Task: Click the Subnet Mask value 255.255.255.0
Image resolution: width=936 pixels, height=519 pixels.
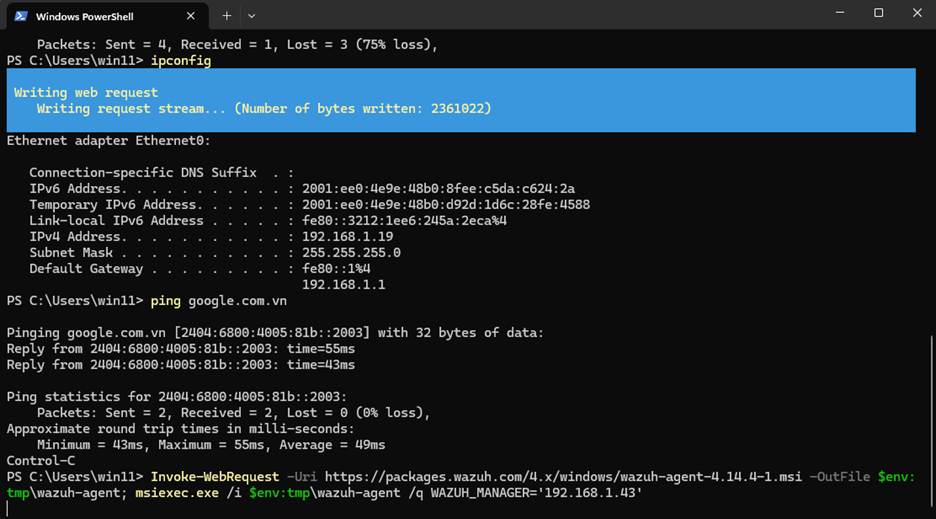Action: (x=351, y=253)
